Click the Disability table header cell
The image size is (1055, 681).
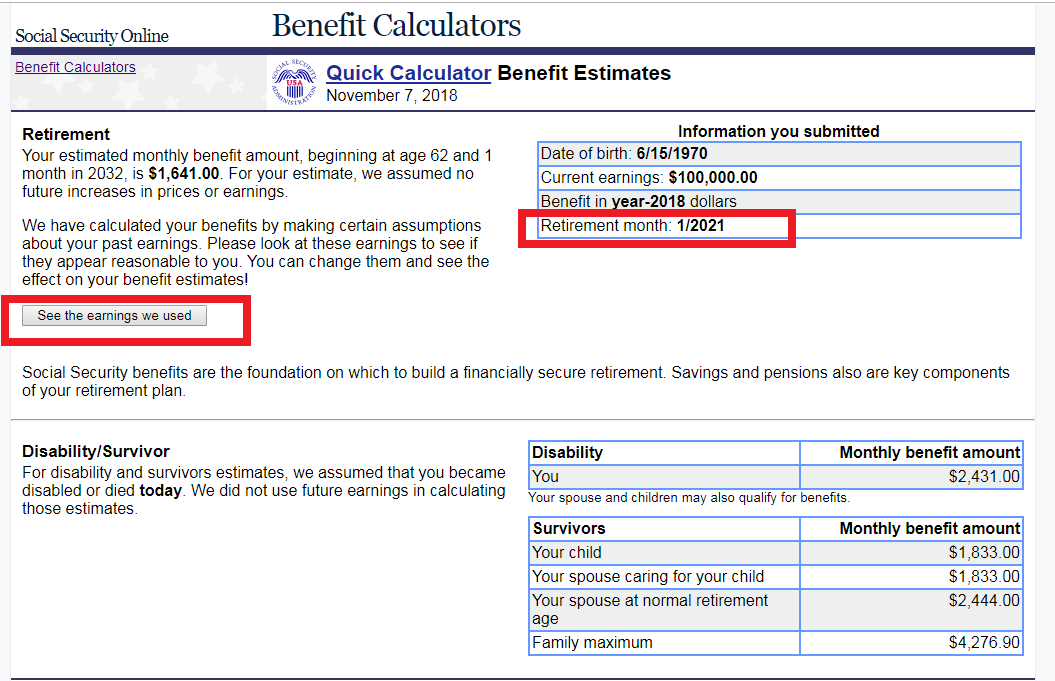point(664,452)
